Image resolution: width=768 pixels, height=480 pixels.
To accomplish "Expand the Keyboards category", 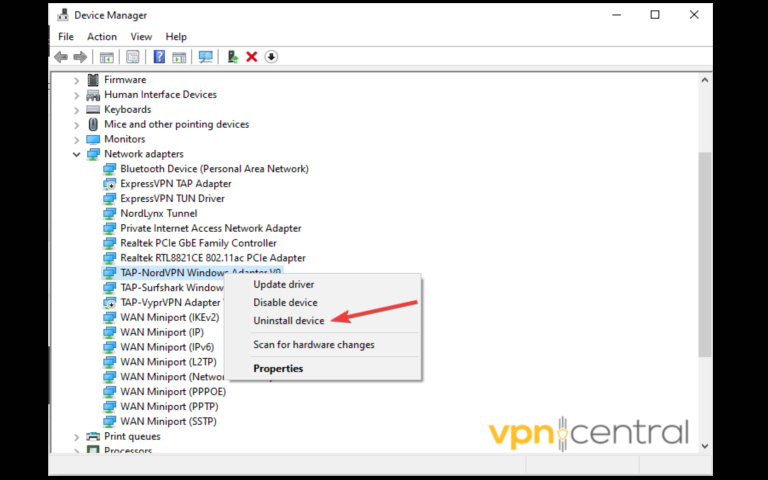I will (77, 110).
